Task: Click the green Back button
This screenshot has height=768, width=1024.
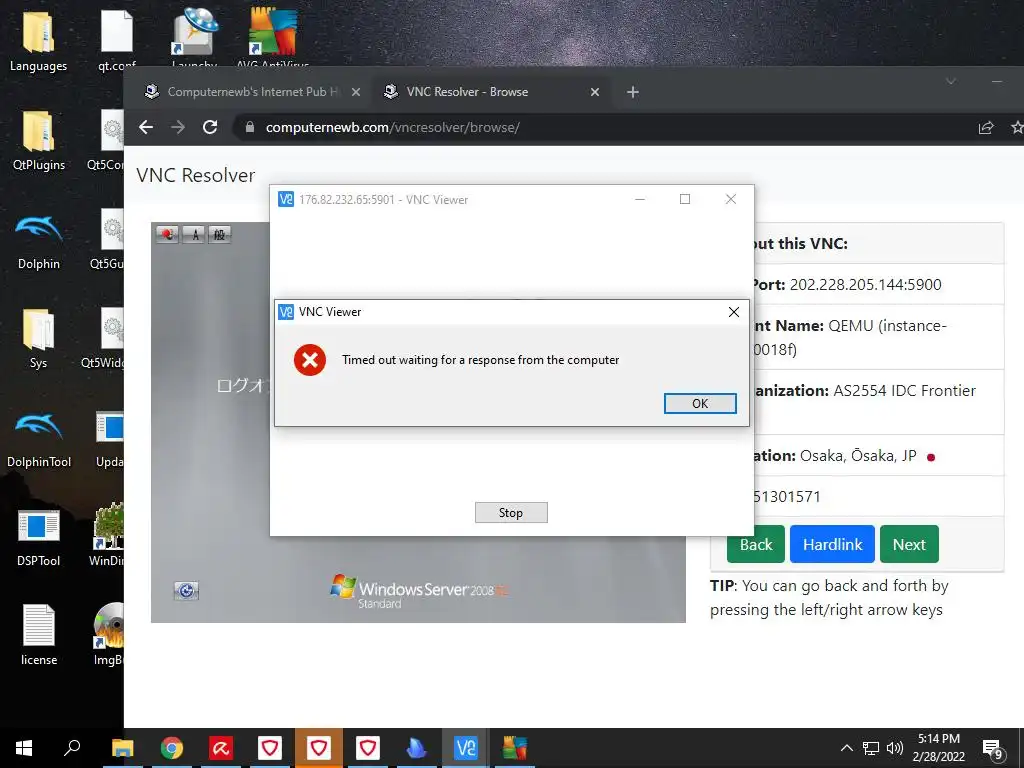Action: pos(756,544)
